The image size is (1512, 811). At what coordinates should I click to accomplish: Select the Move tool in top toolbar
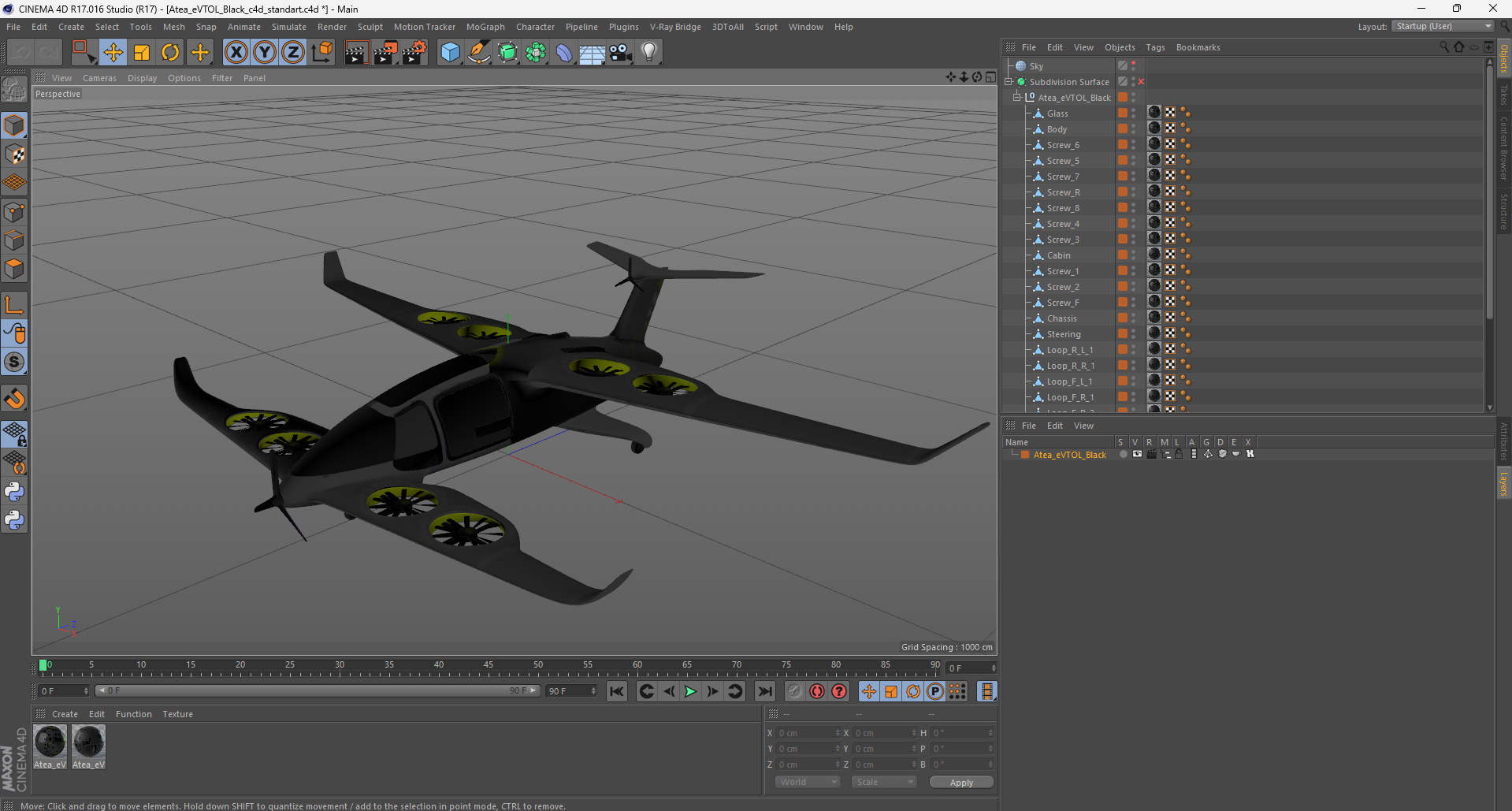(113, 53)
